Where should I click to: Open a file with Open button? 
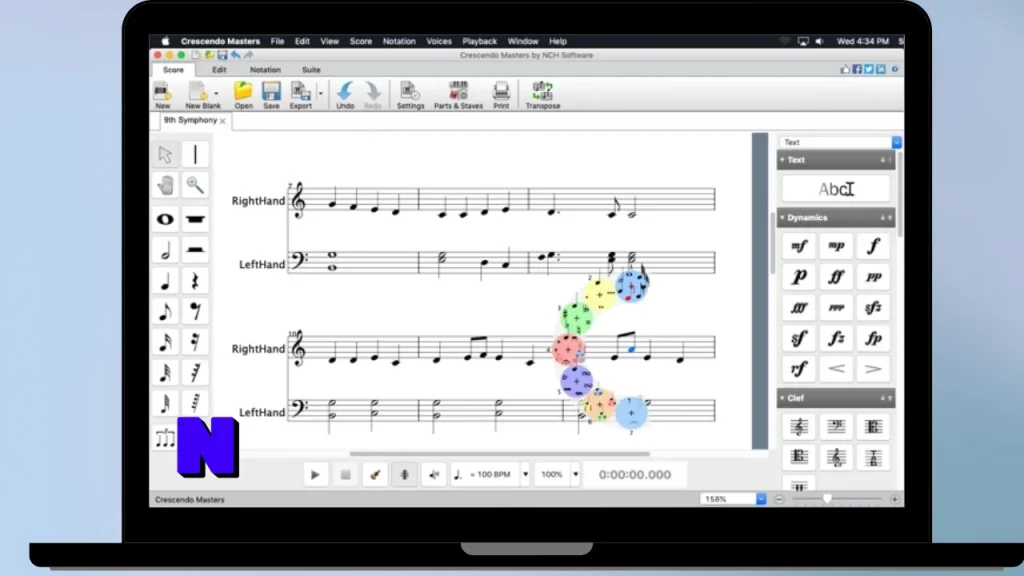[244, 95]
